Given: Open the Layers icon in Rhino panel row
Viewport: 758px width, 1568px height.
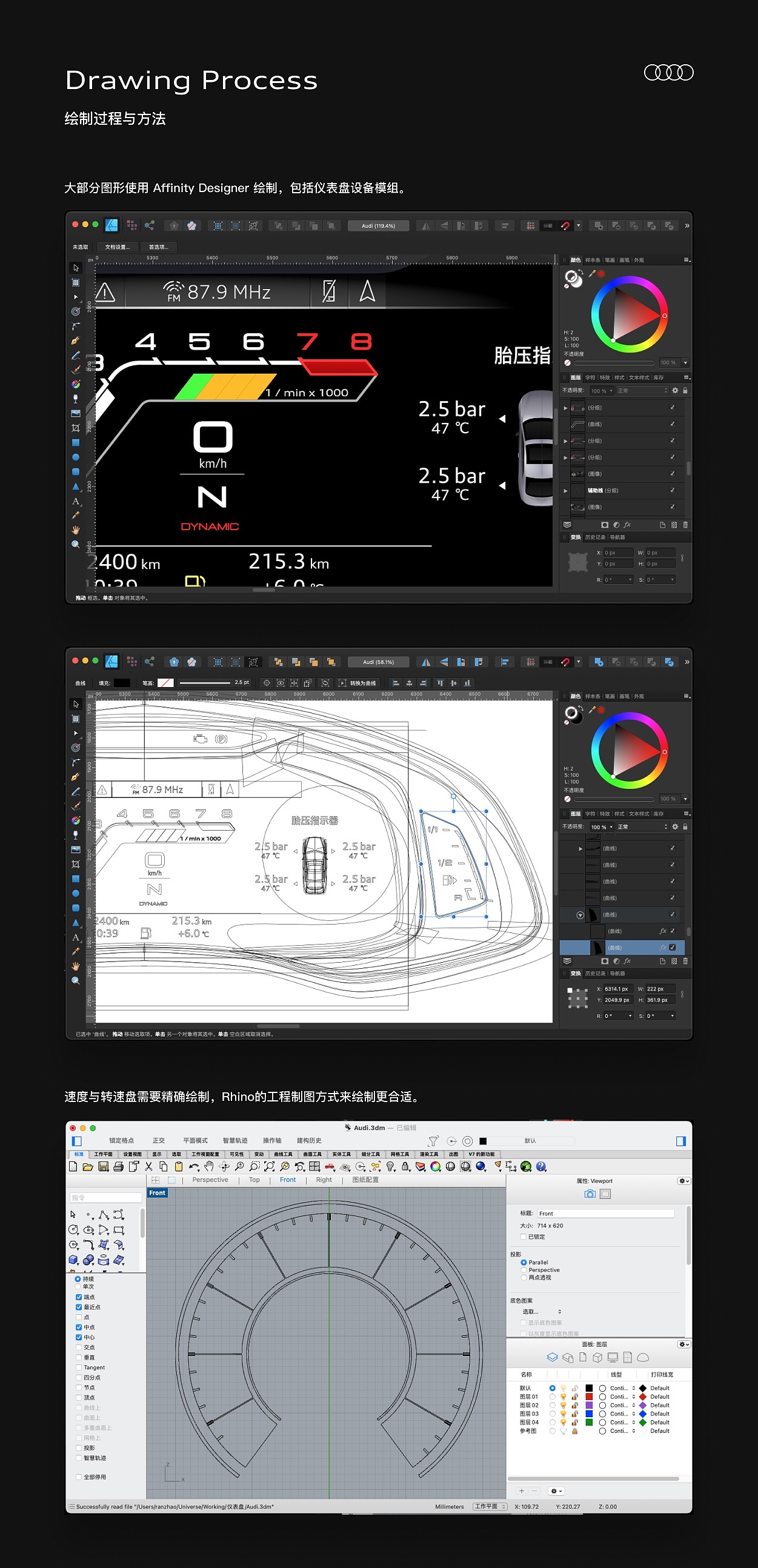Looking at the screenshot, I should [x=552, y=1357].
